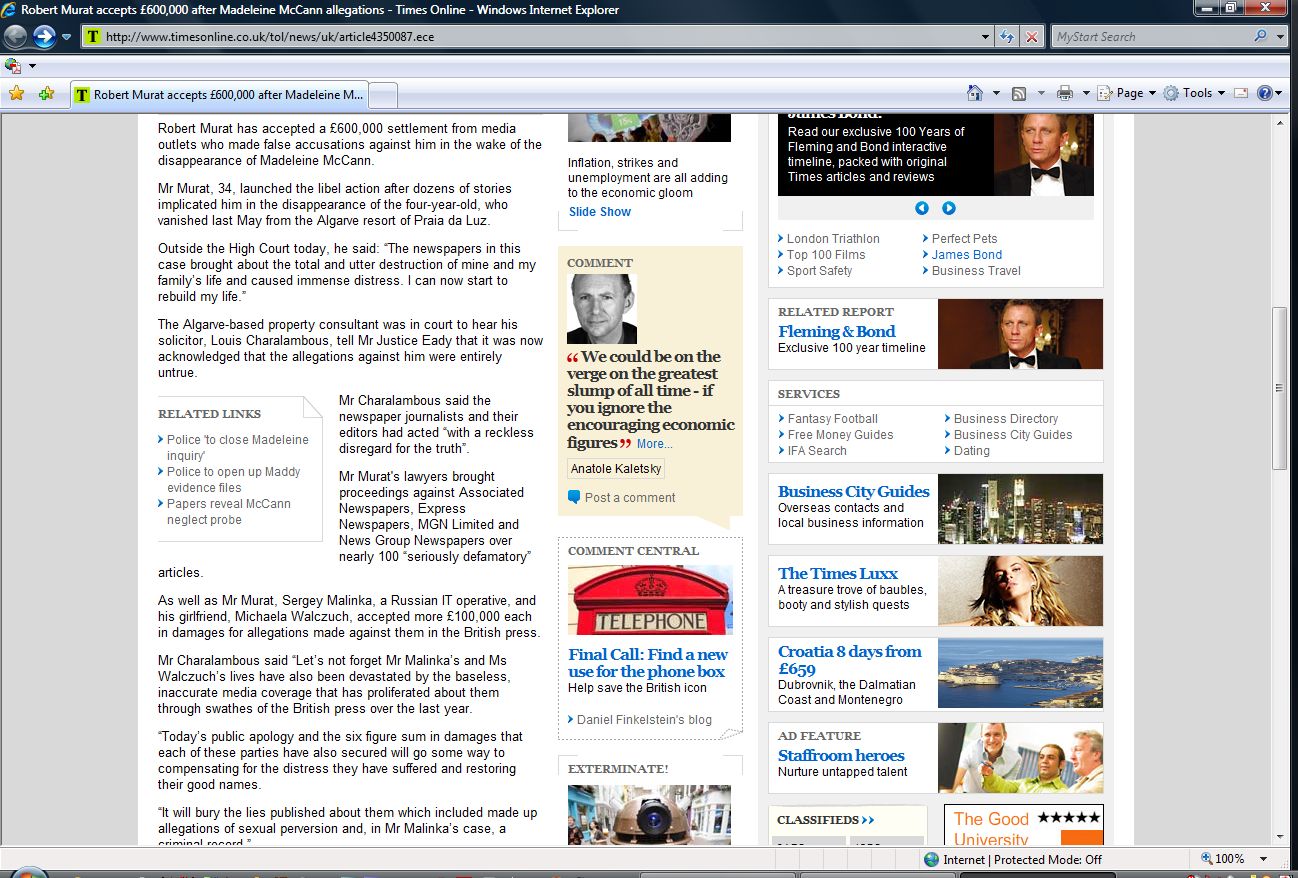Open the zoom level dropdown arrow
Screen dimensions: 1298x878
(1264, 859)
